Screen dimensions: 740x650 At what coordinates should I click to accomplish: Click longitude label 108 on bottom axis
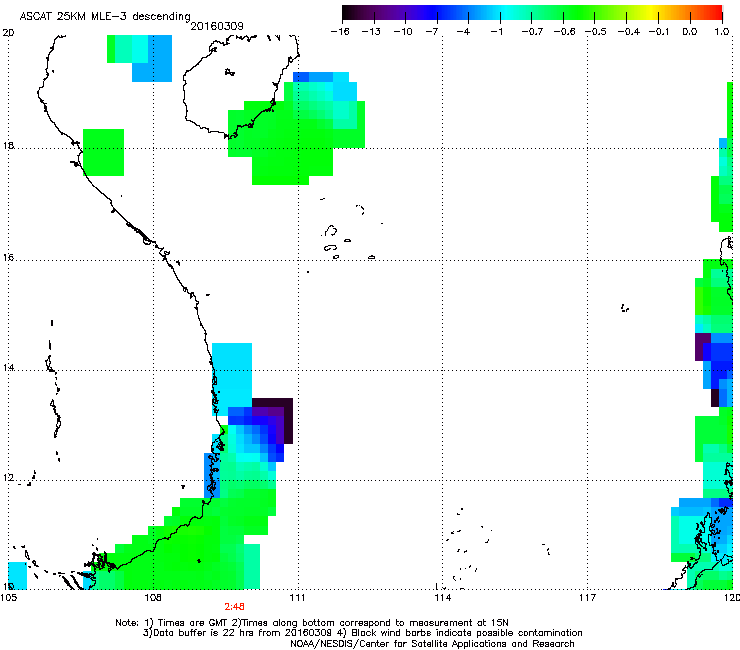(x=153, y=598)
